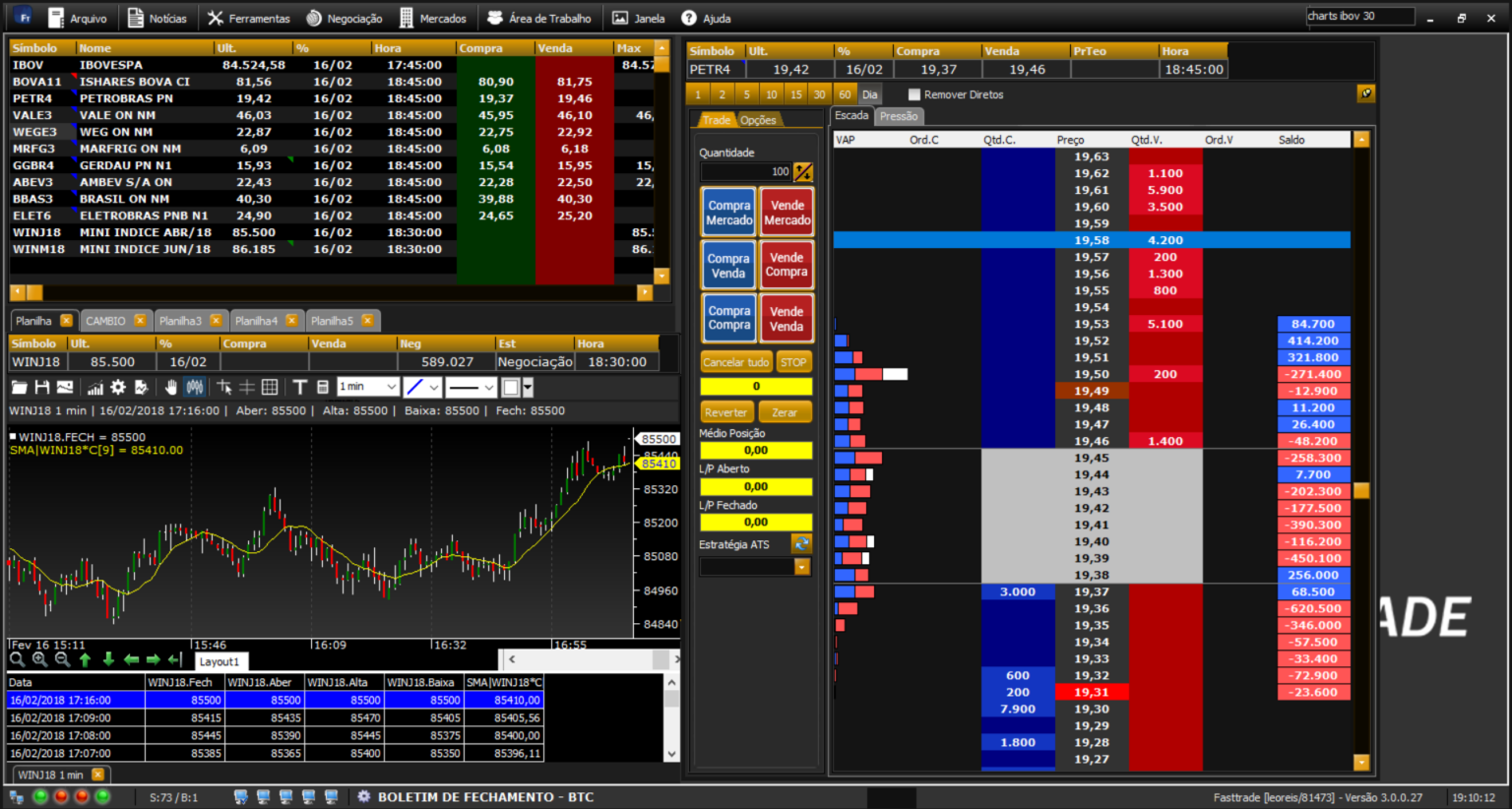Expand the Estratégia ATS dropdown
Screen dimensions: 1512x809
pyautogui.click(x=802, y=567)
